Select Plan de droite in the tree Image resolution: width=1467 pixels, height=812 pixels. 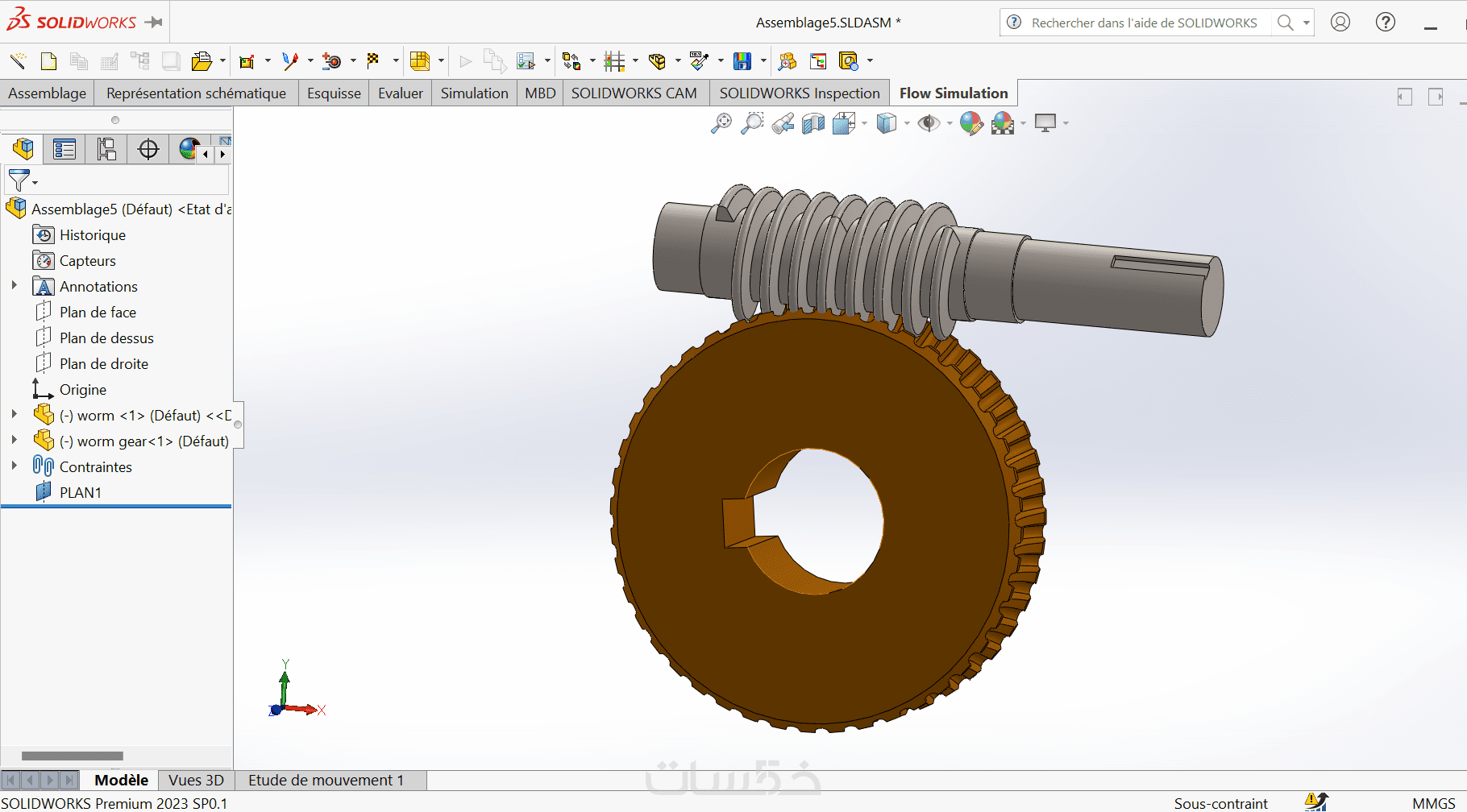coord(104,364)
